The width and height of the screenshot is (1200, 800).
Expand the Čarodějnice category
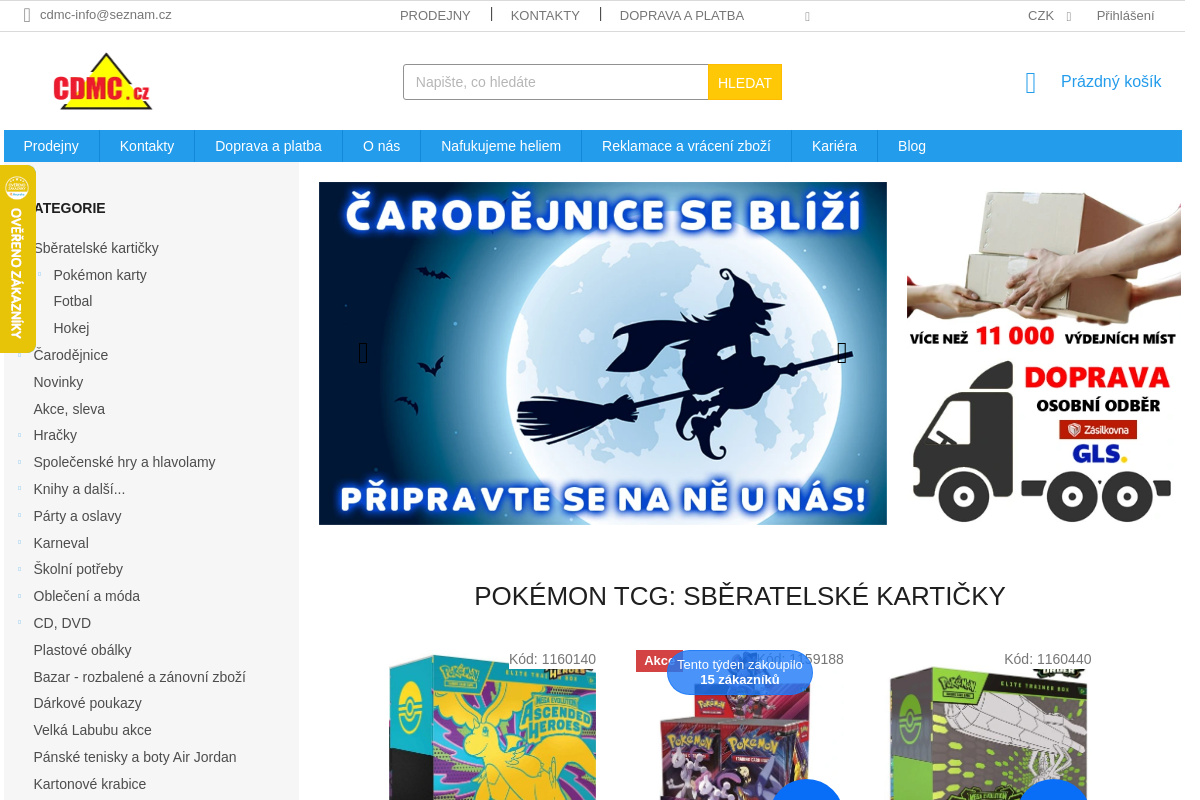point(20,355)
